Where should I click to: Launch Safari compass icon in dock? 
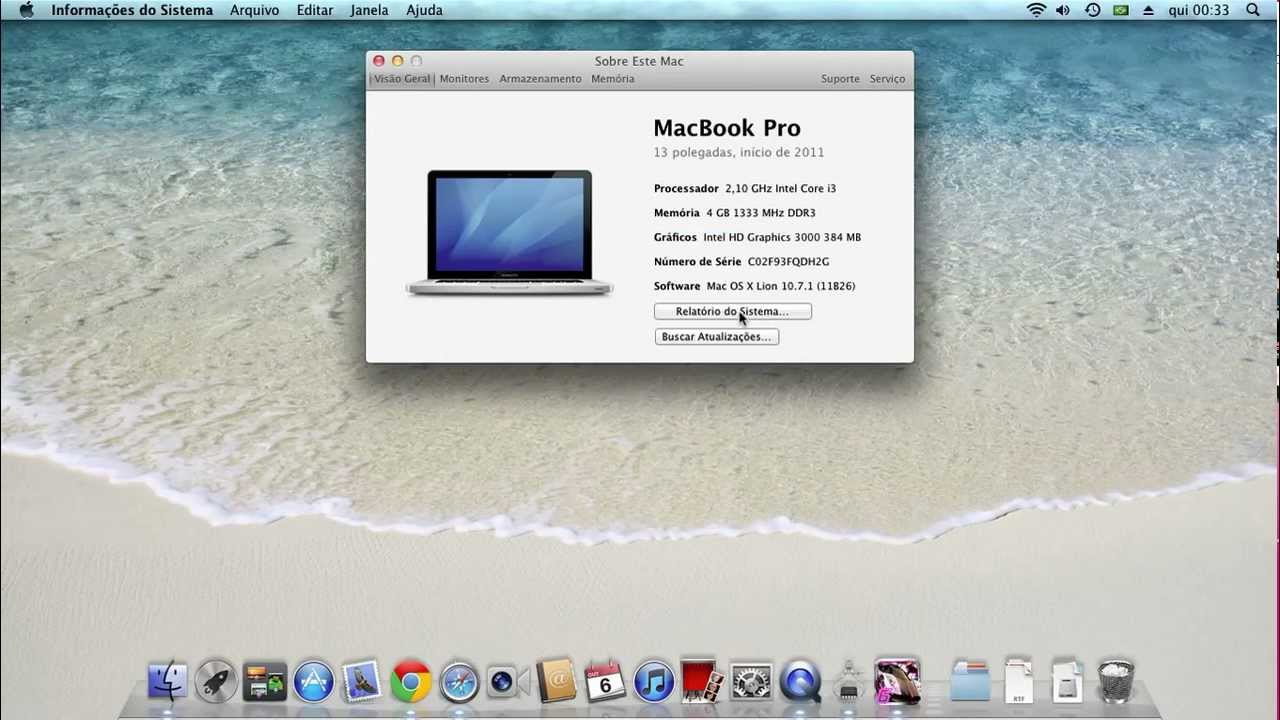[459, 682]
